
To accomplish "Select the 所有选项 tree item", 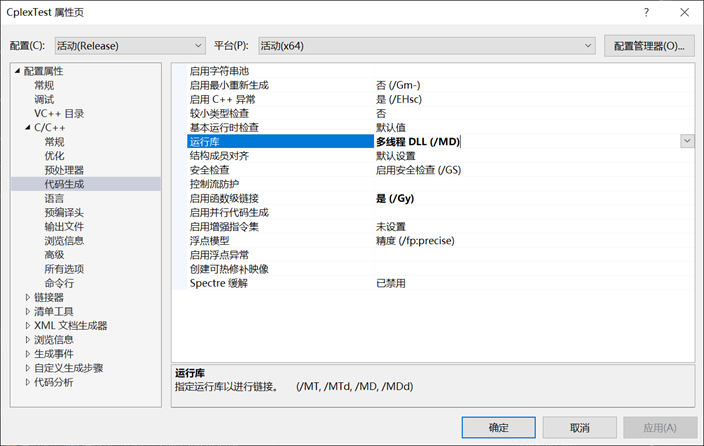I will point(64,269).
